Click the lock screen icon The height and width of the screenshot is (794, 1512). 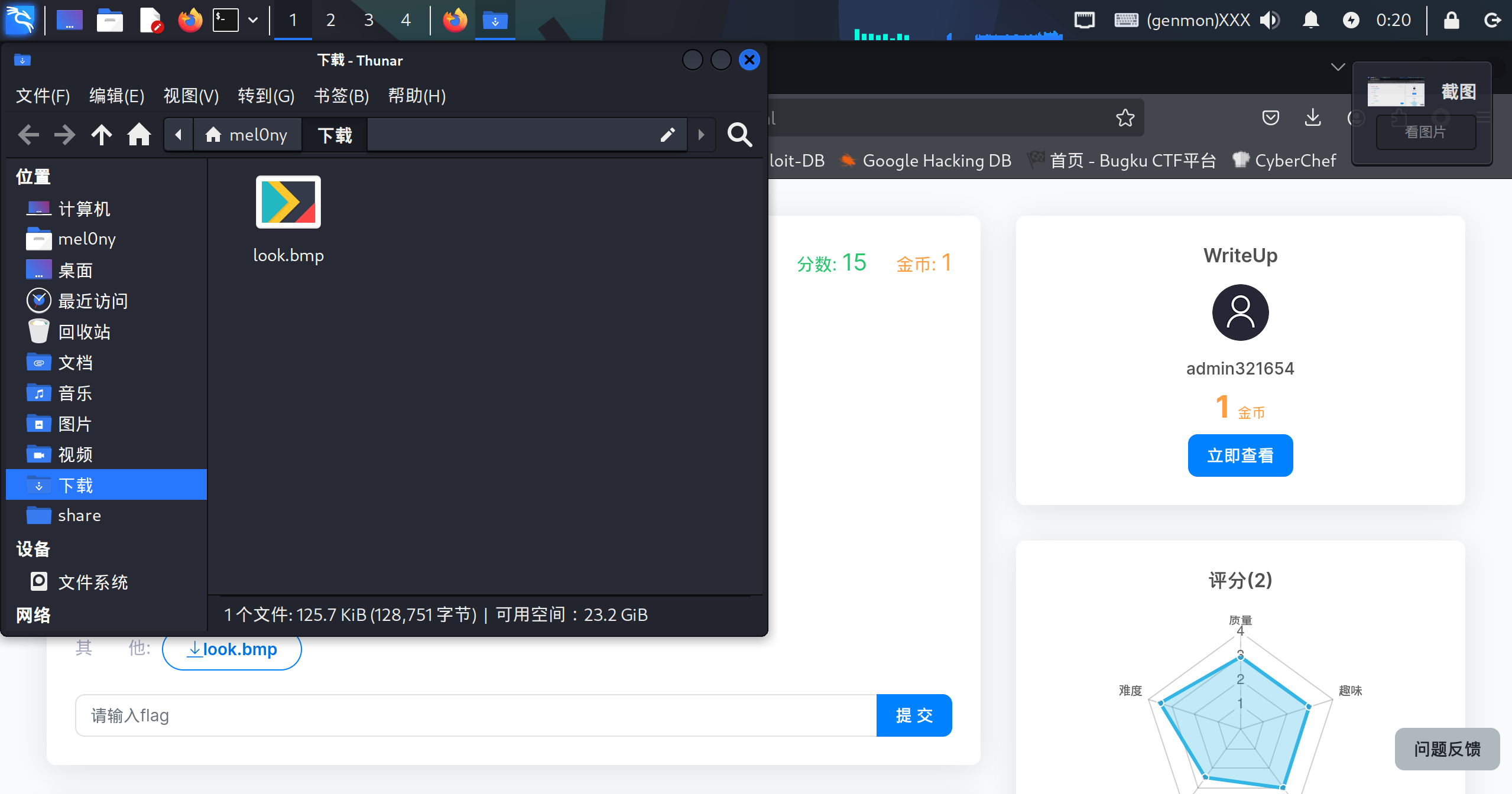pyautogui.click(x=1452, y=20)
